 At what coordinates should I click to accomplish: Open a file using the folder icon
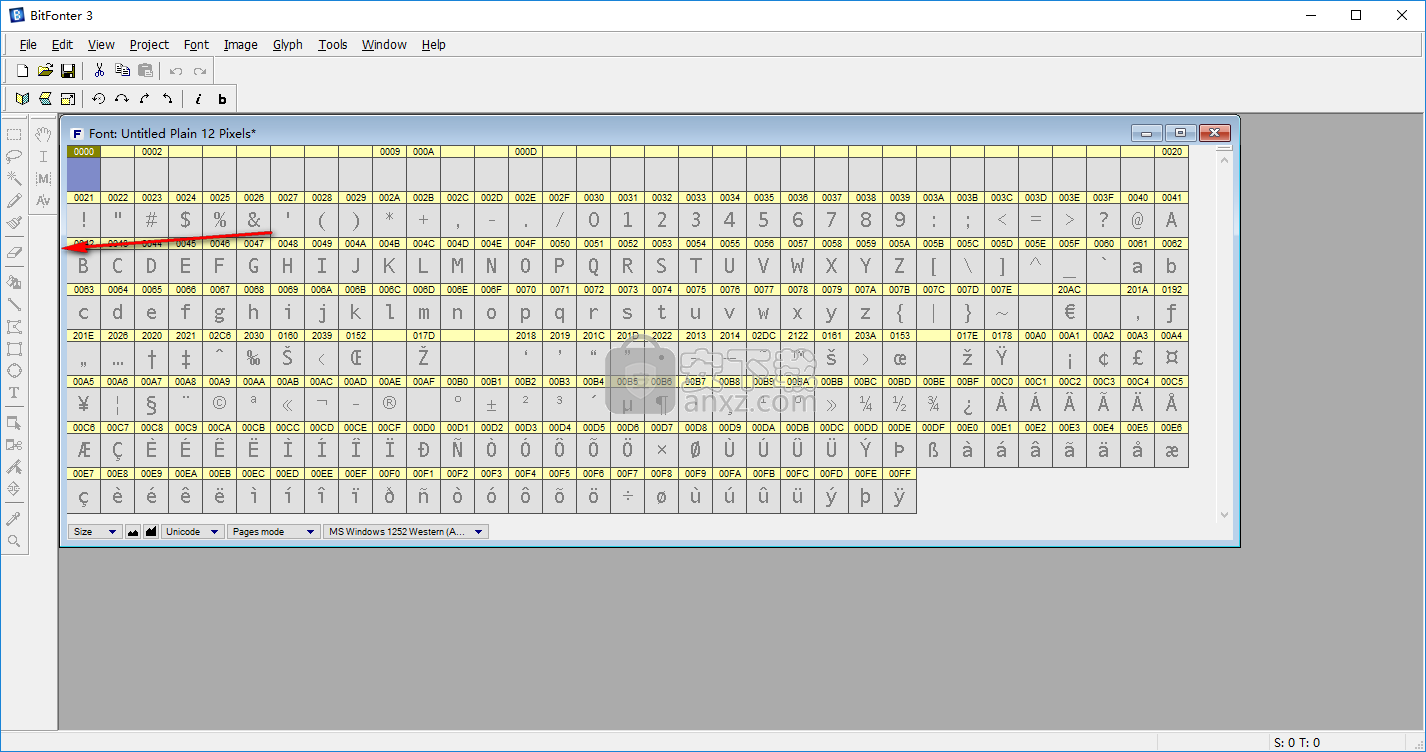[x=45, y=71]
